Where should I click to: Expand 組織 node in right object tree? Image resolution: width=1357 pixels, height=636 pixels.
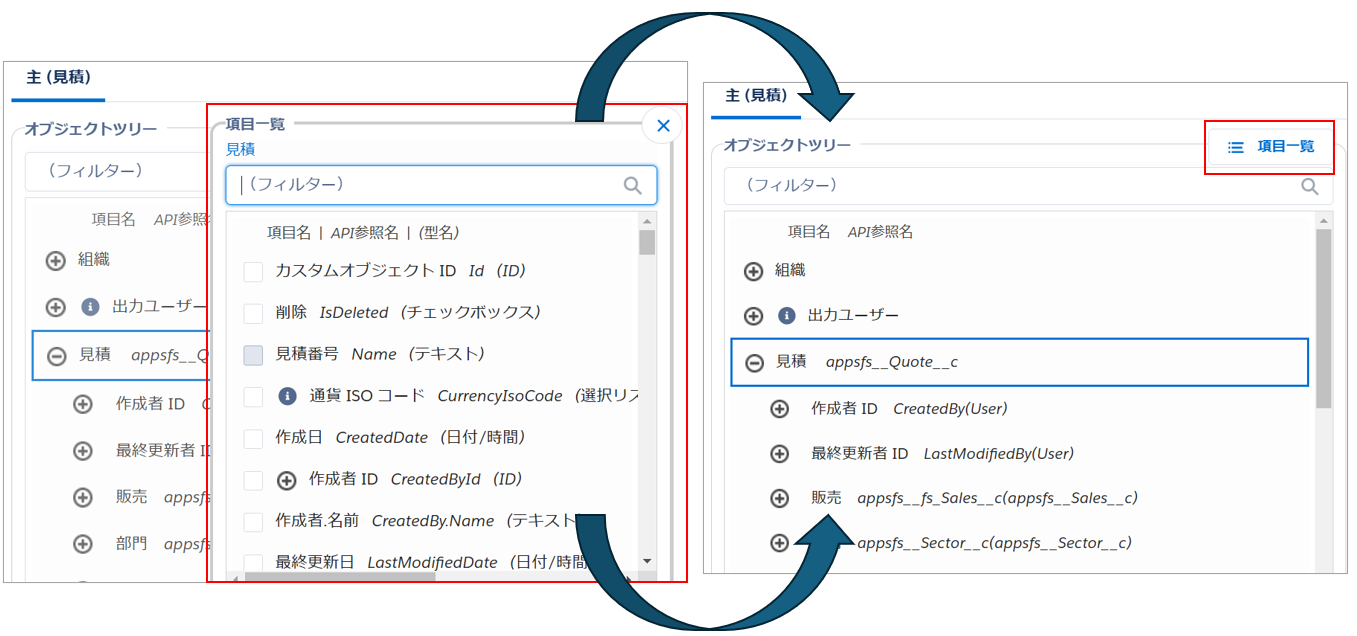[x=753, y=271]
